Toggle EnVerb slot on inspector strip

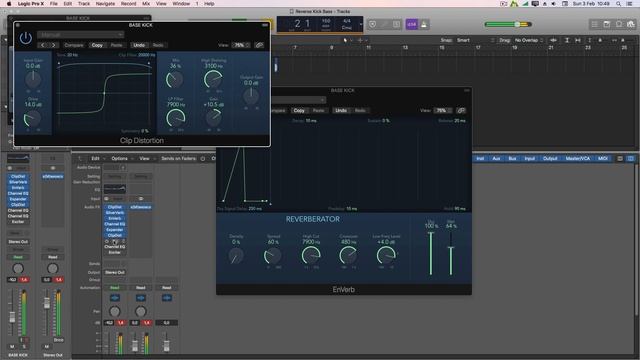[18, 188]
